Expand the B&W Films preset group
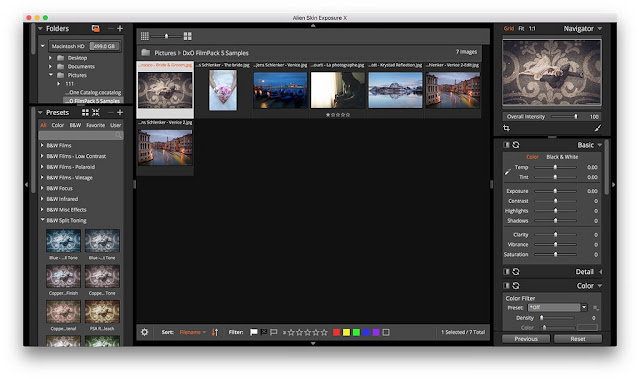 click(59, 146)
